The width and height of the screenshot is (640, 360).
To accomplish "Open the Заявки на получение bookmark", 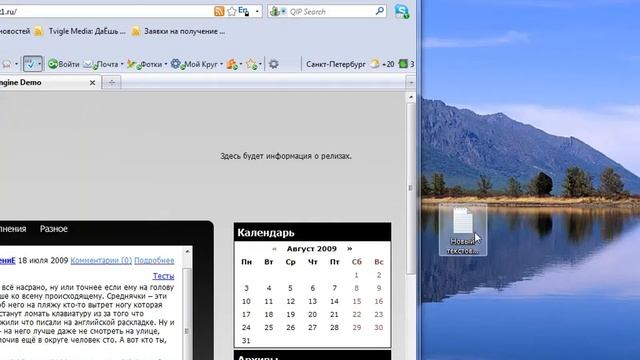I will pos(178,31).
